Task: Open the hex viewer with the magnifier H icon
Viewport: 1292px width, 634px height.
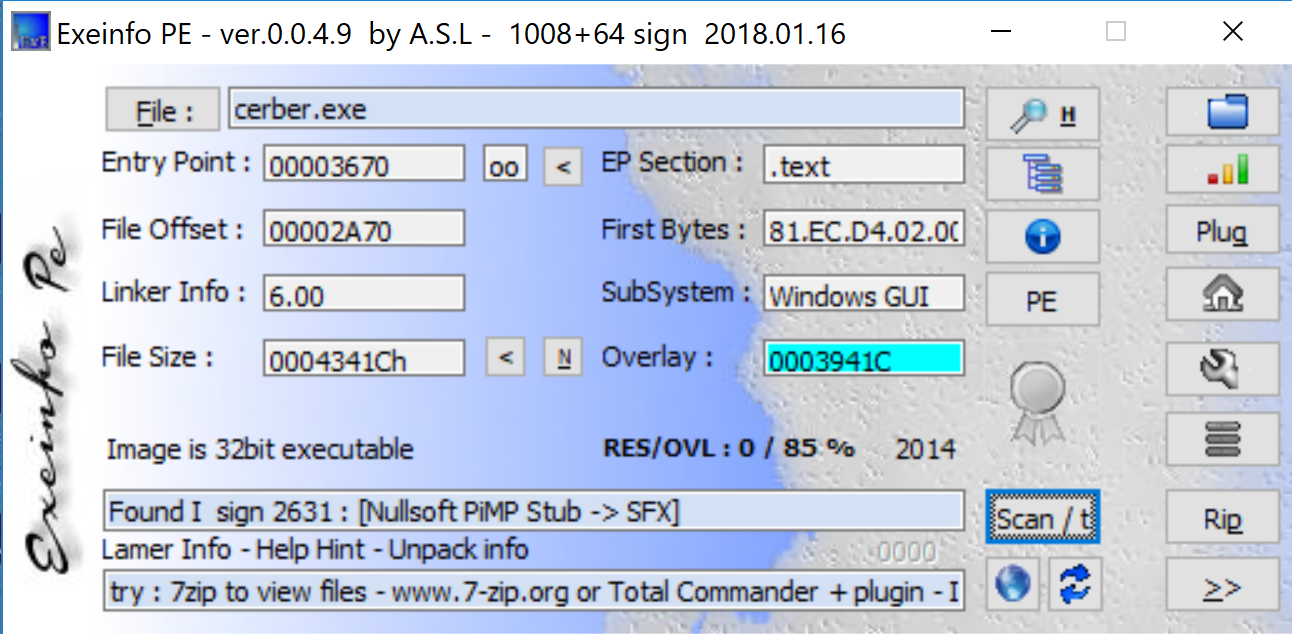Action: 1042,113
